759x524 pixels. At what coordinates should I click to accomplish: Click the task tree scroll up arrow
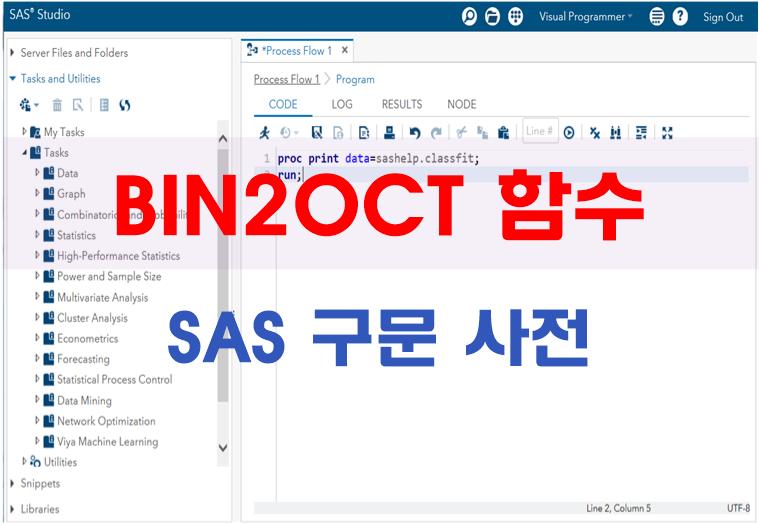(223, 139)
